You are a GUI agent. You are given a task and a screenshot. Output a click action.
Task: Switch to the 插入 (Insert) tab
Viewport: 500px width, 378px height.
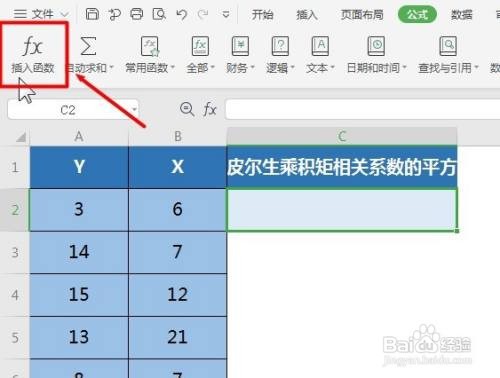pyautogui.click(x=307, y=14)
